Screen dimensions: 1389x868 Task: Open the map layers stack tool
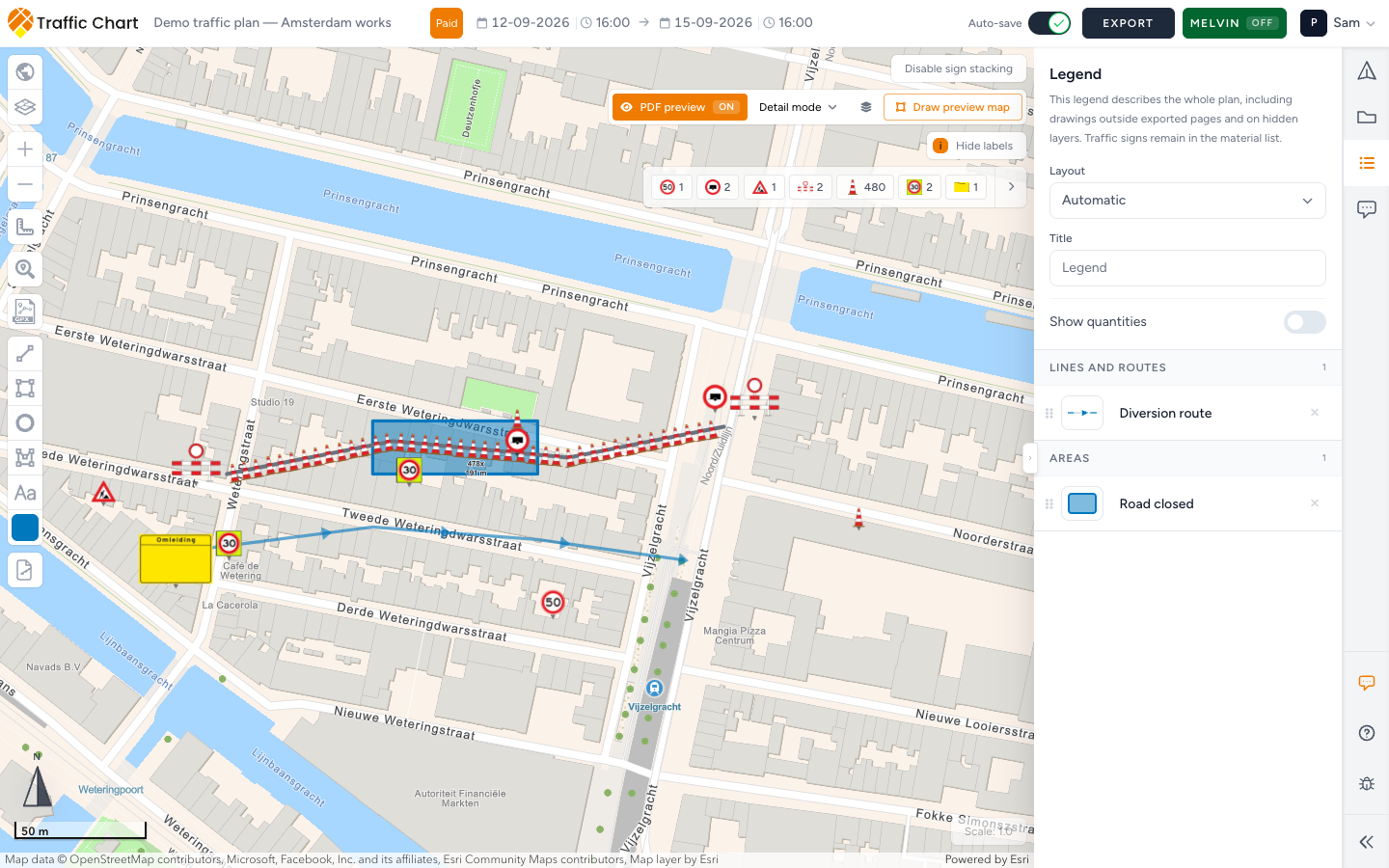[25, 107]
